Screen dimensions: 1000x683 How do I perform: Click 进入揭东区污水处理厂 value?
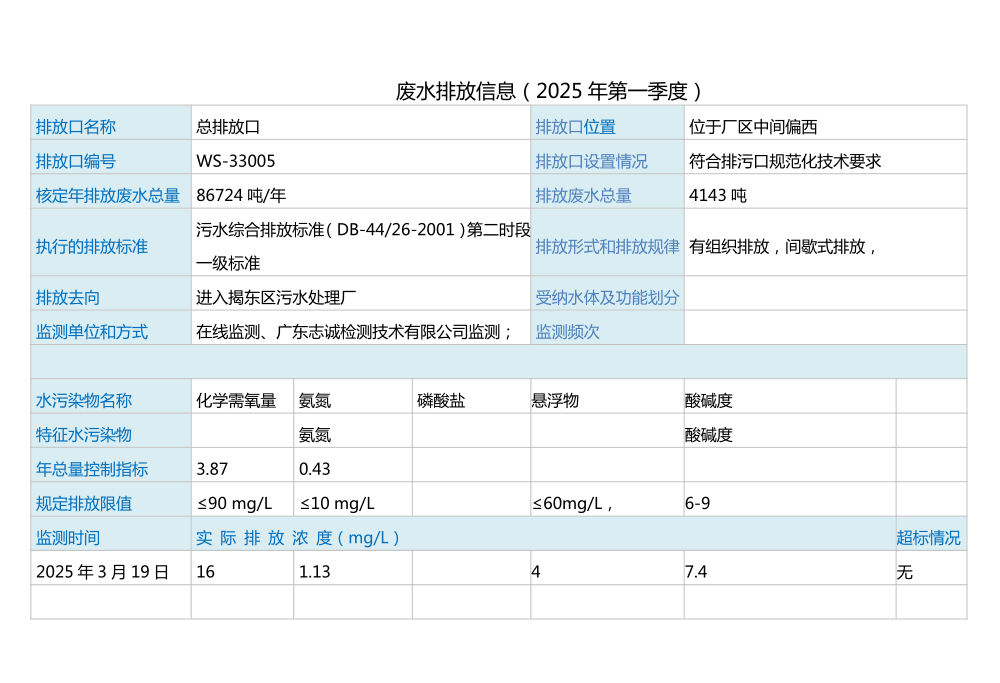[276, 298]
